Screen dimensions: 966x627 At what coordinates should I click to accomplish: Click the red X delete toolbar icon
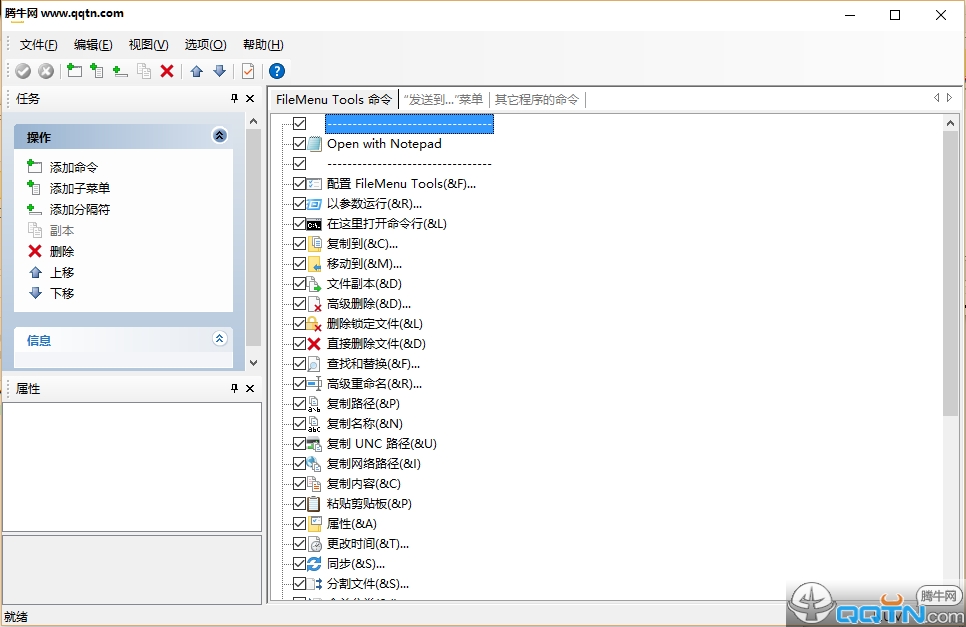click(167, 71)
